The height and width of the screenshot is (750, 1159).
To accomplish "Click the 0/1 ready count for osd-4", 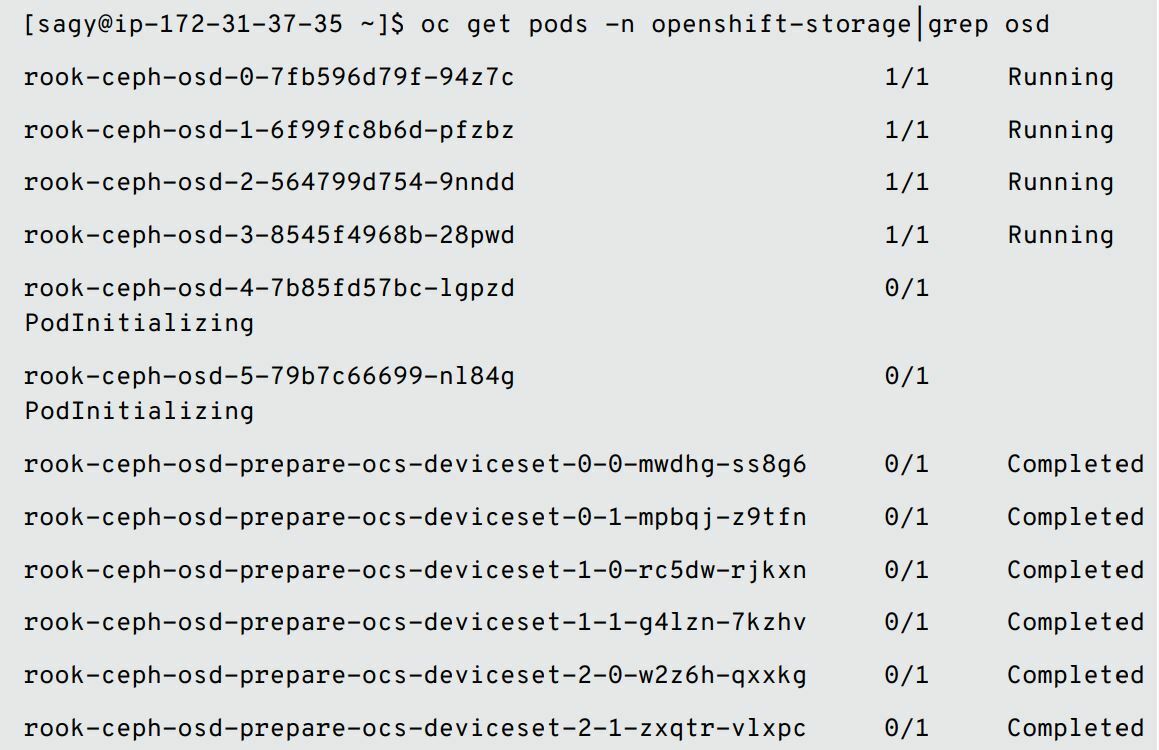I will pos(906,288).
